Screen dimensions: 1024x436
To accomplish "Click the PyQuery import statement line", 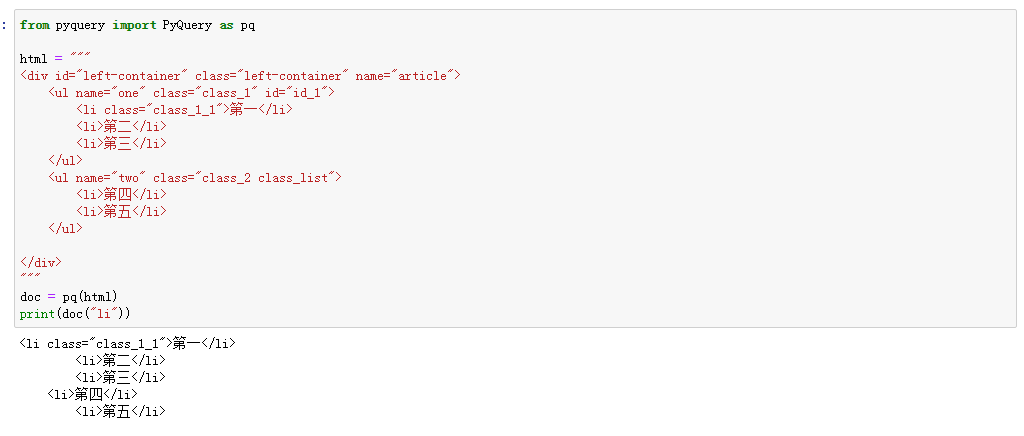I will click(x=137, y=25).
